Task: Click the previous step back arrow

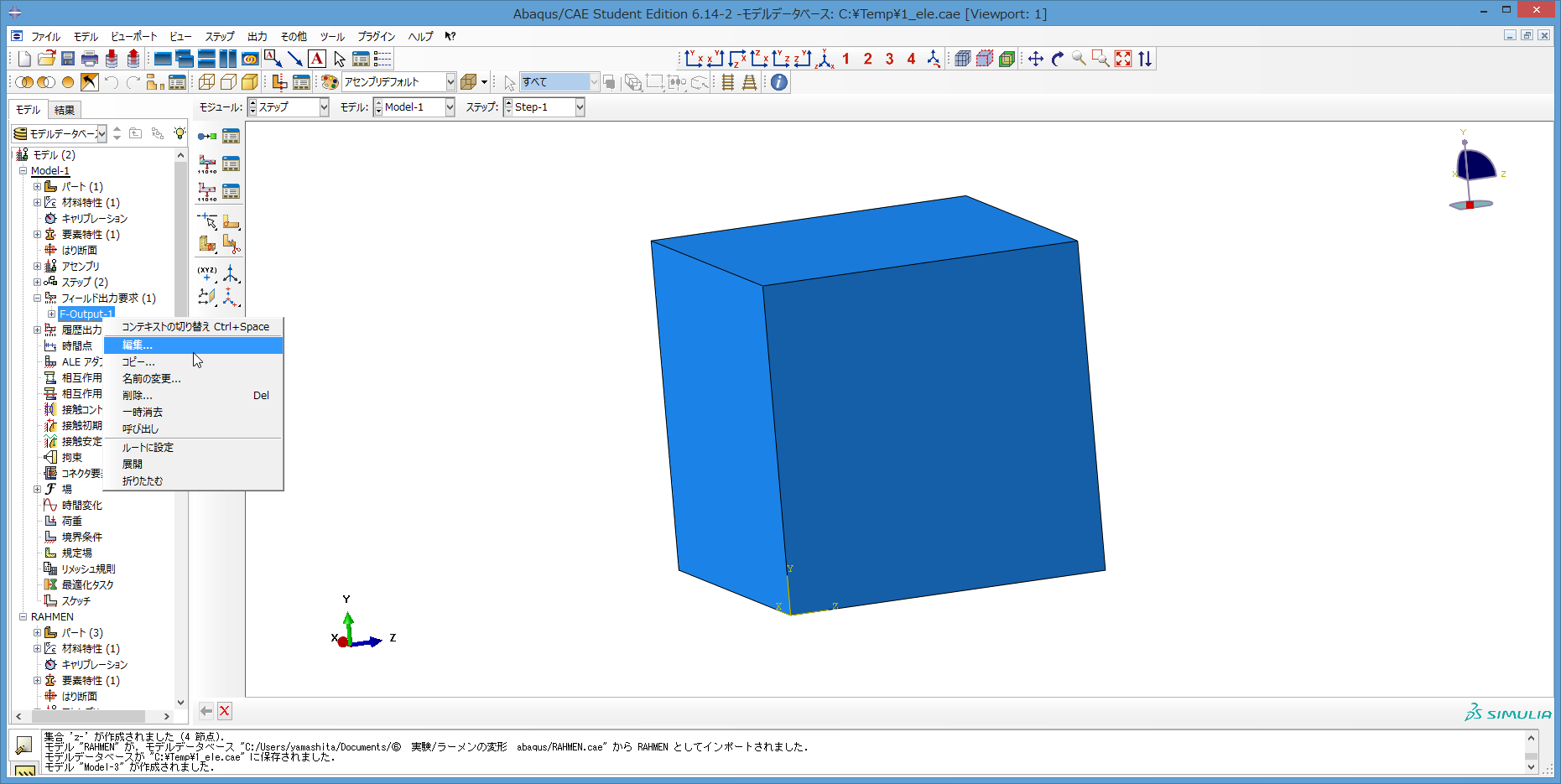Action: pos(206,711)
